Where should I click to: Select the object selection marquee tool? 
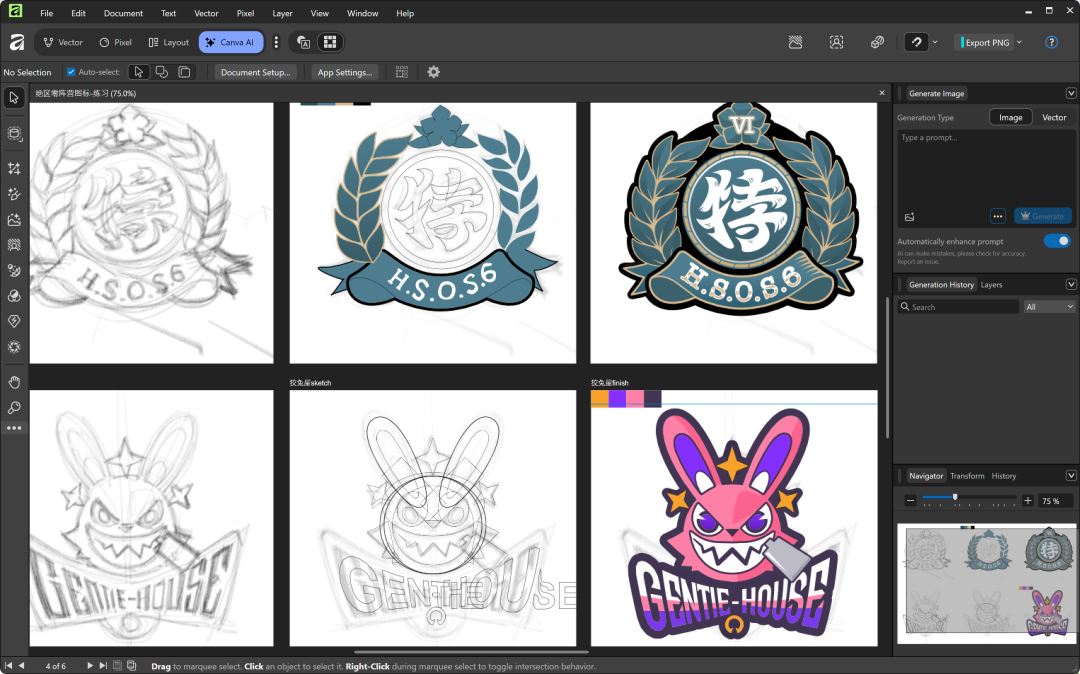(x=14, y=134)
